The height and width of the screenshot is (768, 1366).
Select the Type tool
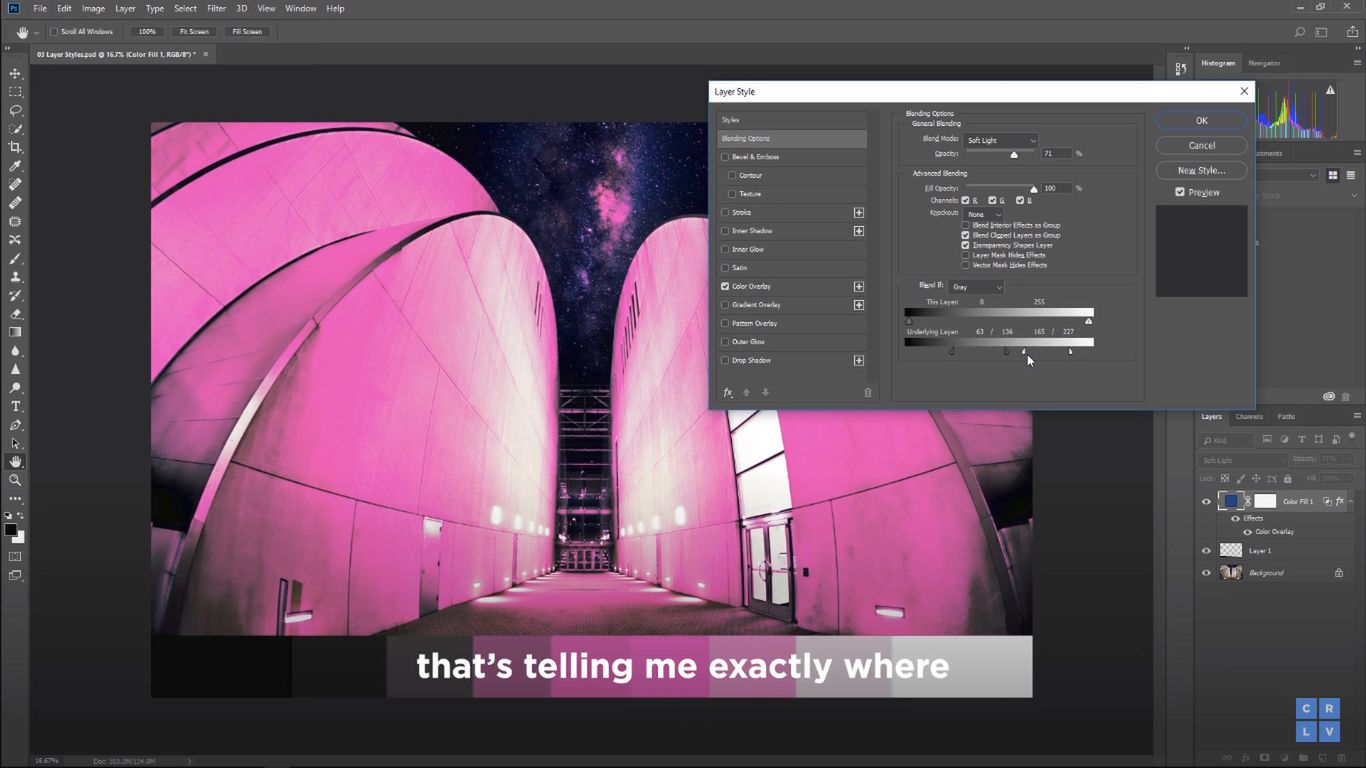[x=15, y=406]
